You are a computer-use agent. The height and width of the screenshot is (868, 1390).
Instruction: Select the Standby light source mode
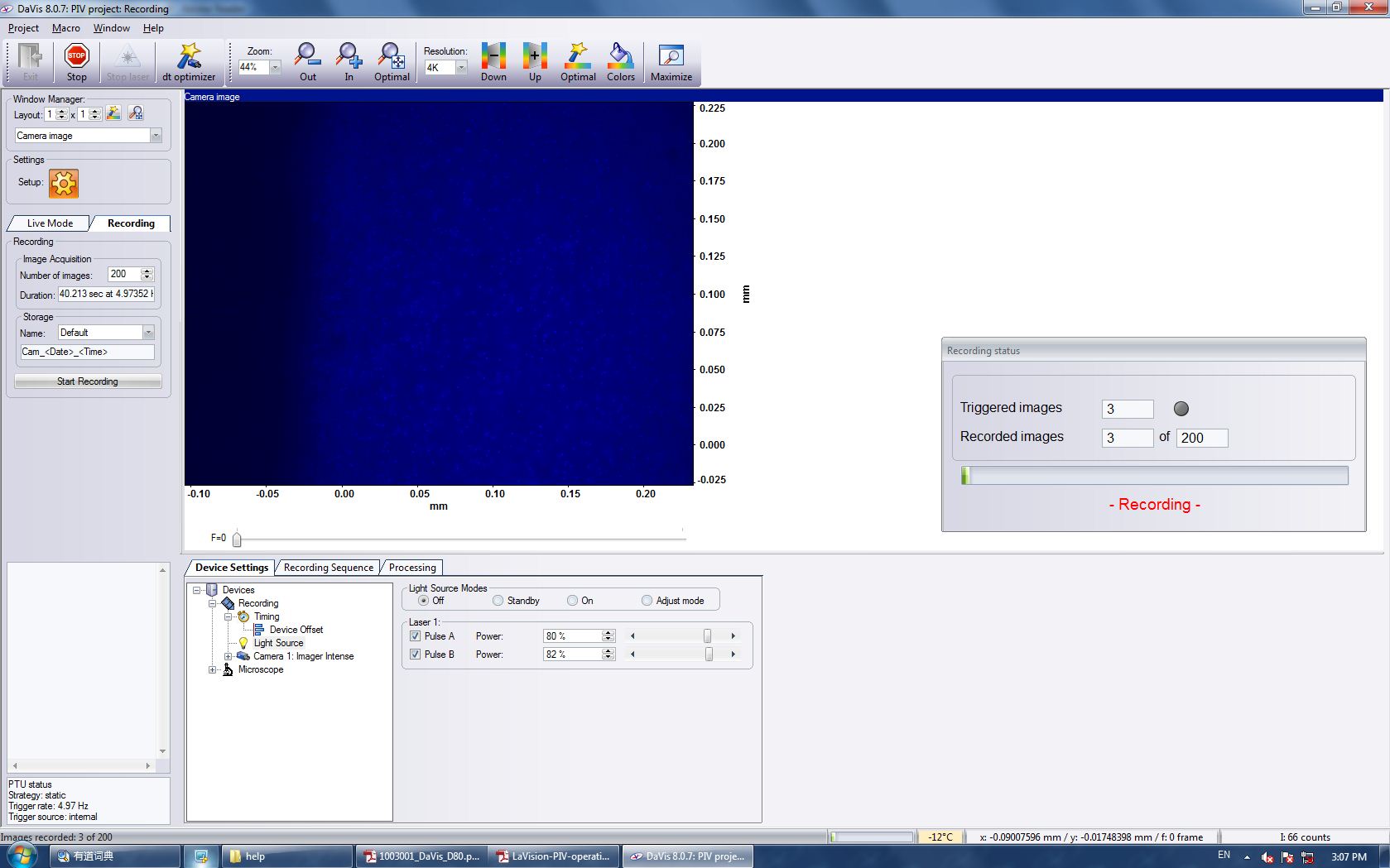click(498, 601)
